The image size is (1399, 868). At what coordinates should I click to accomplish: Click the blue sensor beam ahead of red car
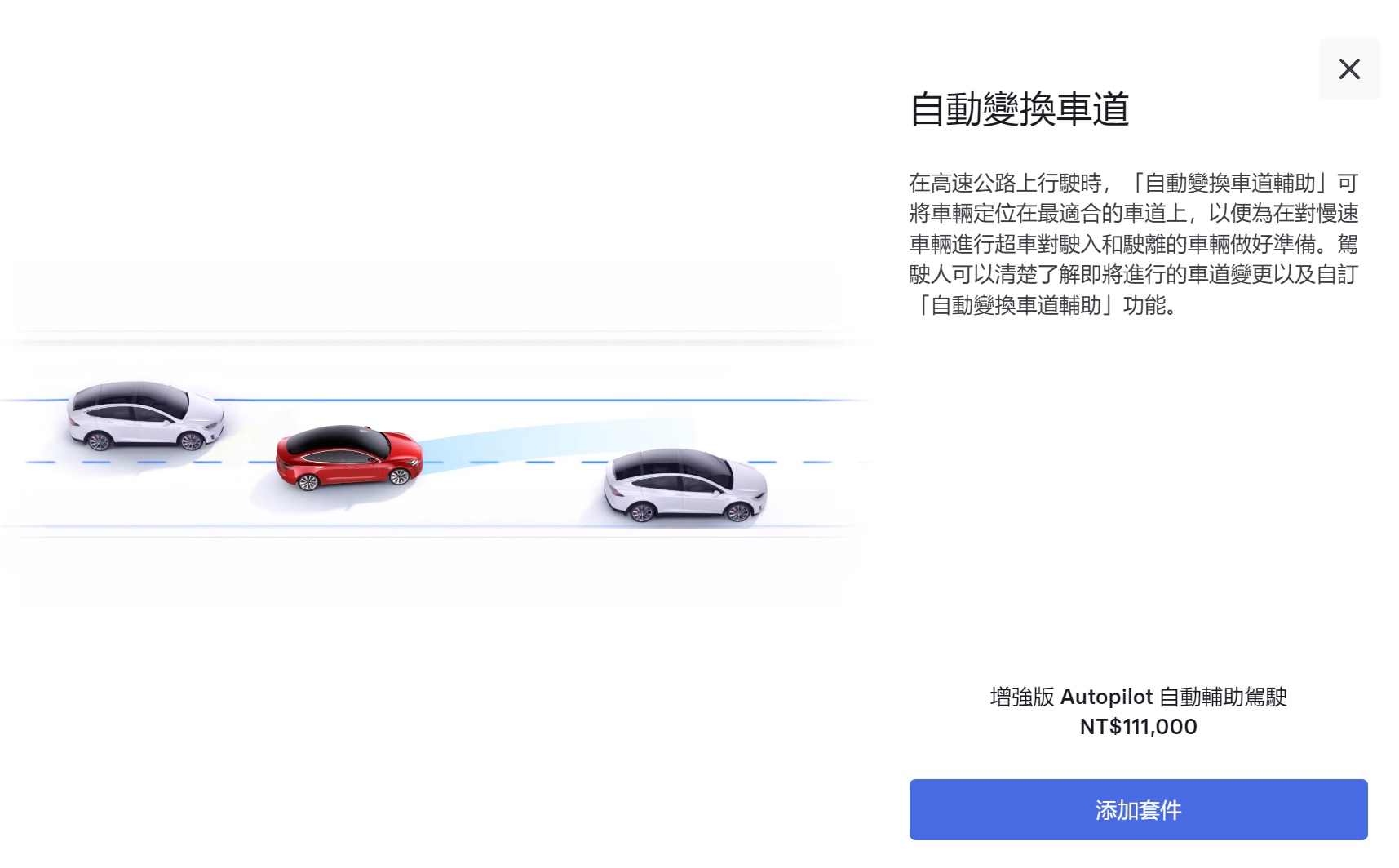pyautogui.click(x=555, y=441)
